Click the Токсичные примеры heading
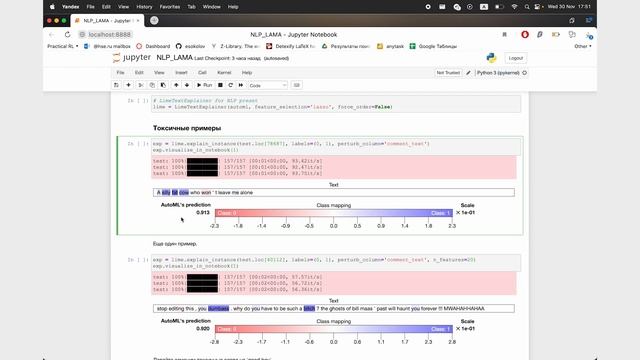 (x=187, y=128)
